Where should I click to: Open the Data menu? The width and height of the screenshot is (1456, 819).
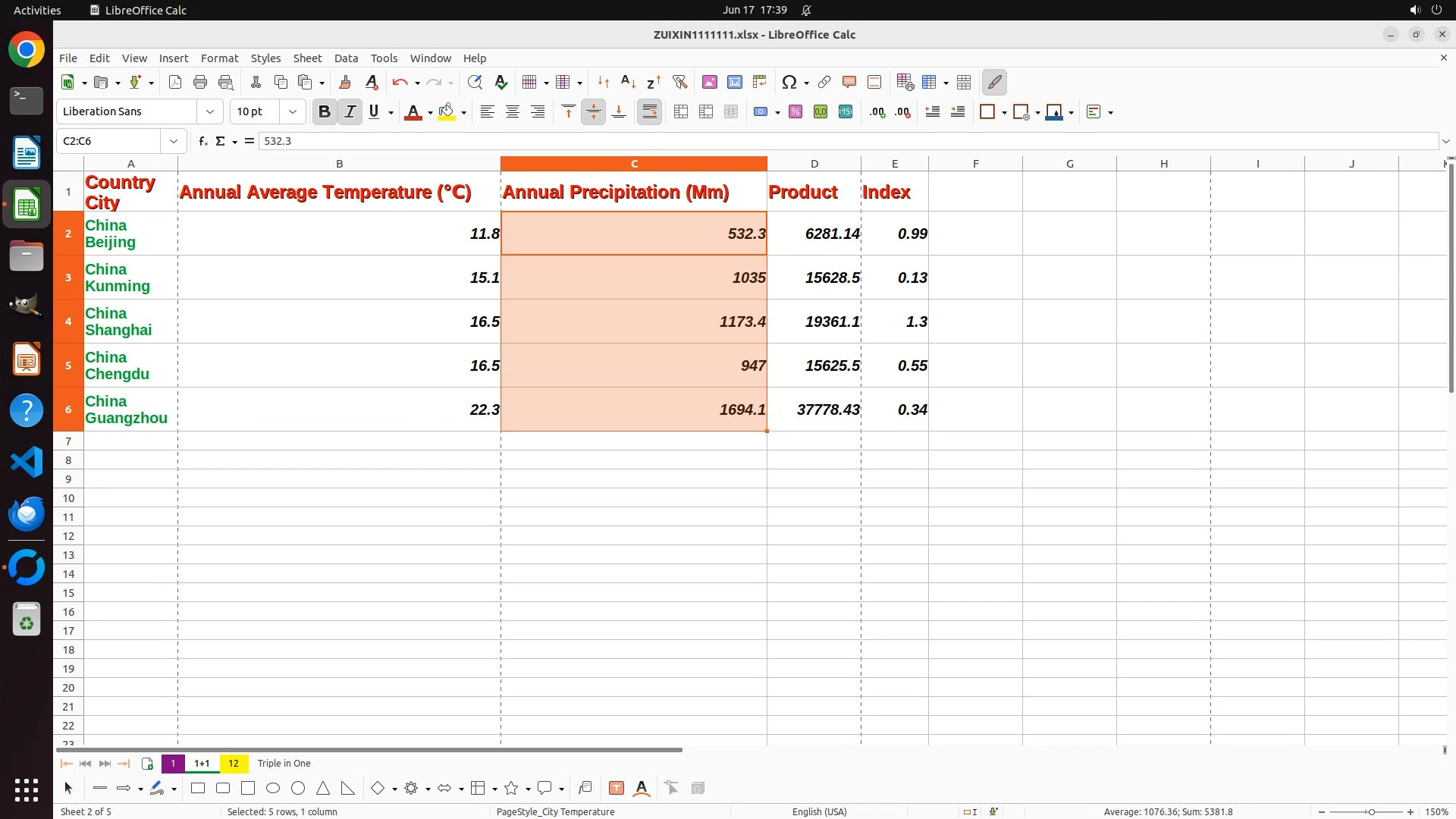346,58
